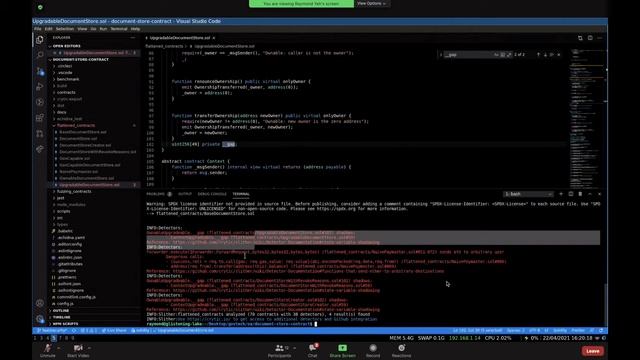Open Zoom View Options dropdown
This screenshot has height=360, width=640.
point(371,3)
